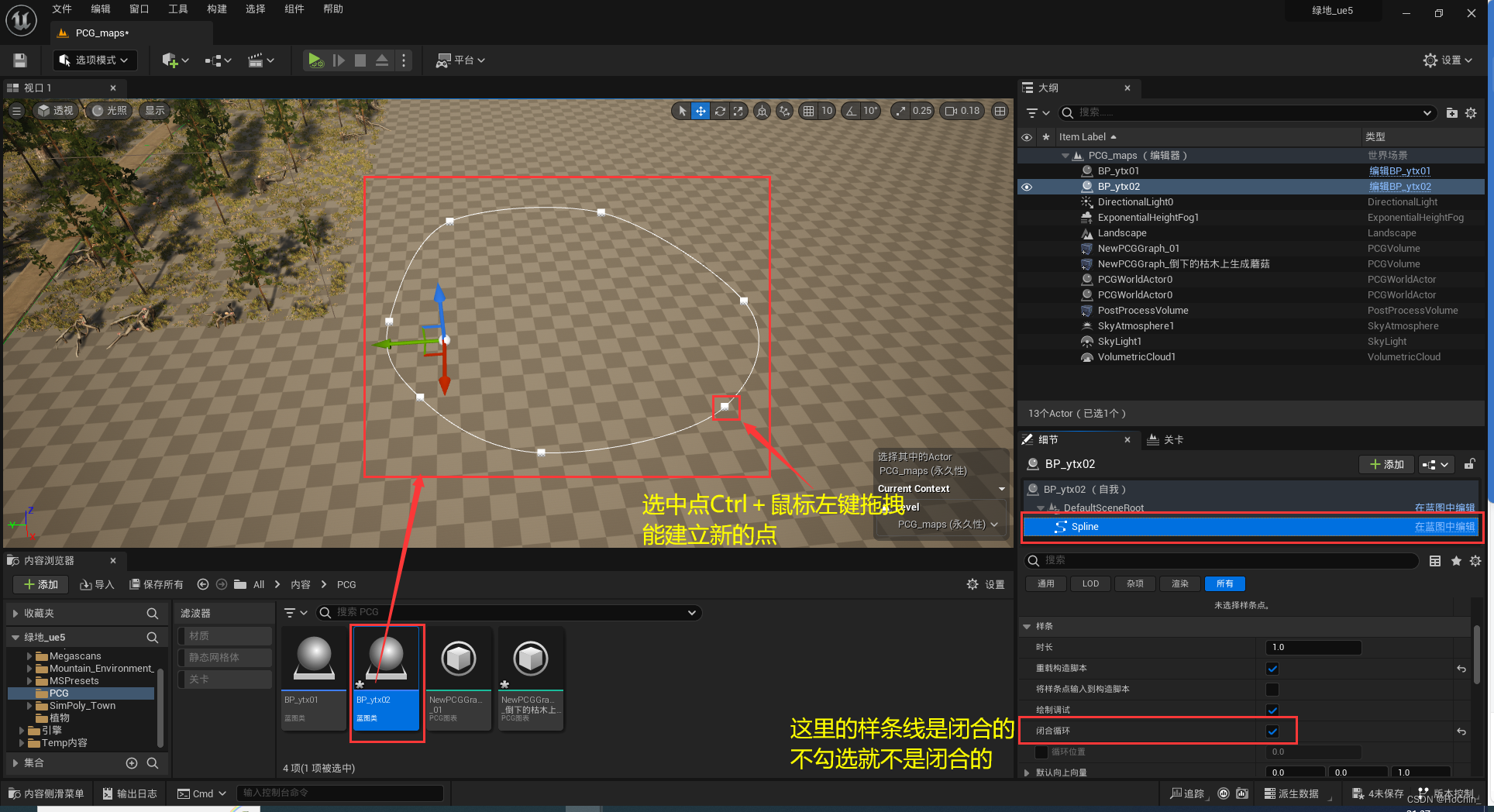Open the add content (cube plus) dropdown

[x=175, y=60]
